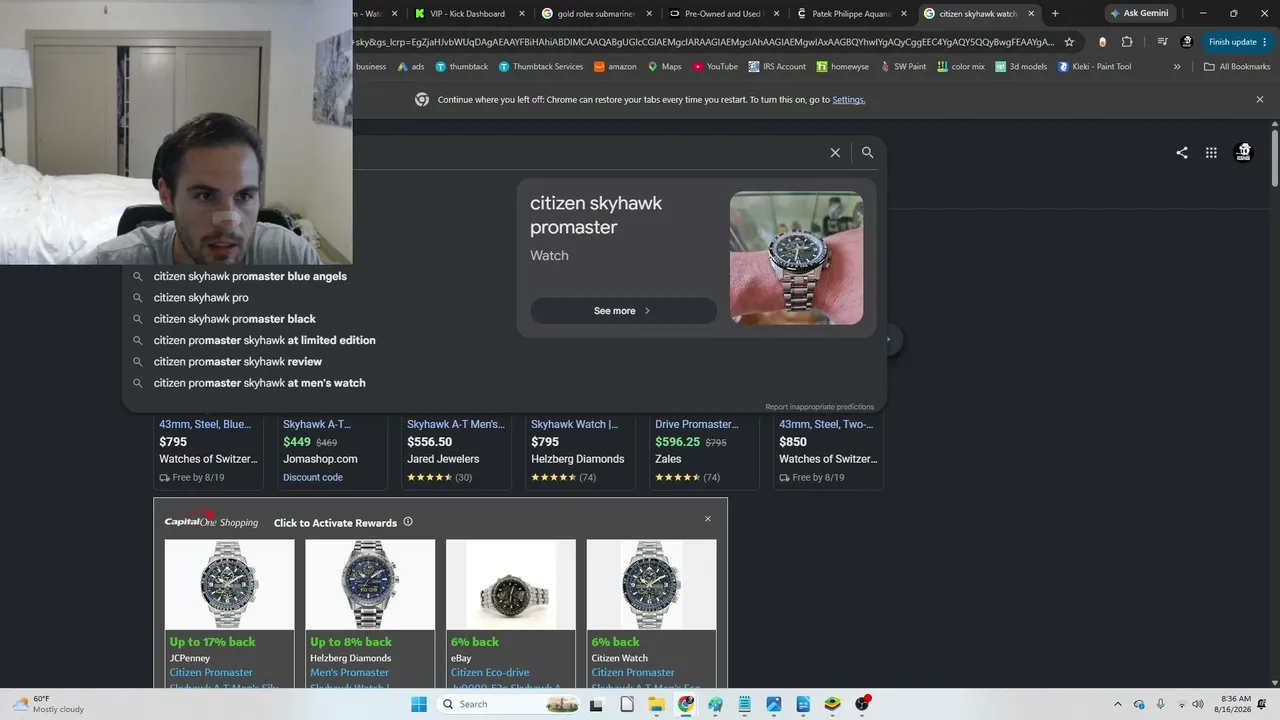Screen dimensions: 1280x720
Task: Open the Task View taskbar icon
Action: point(597,704)
